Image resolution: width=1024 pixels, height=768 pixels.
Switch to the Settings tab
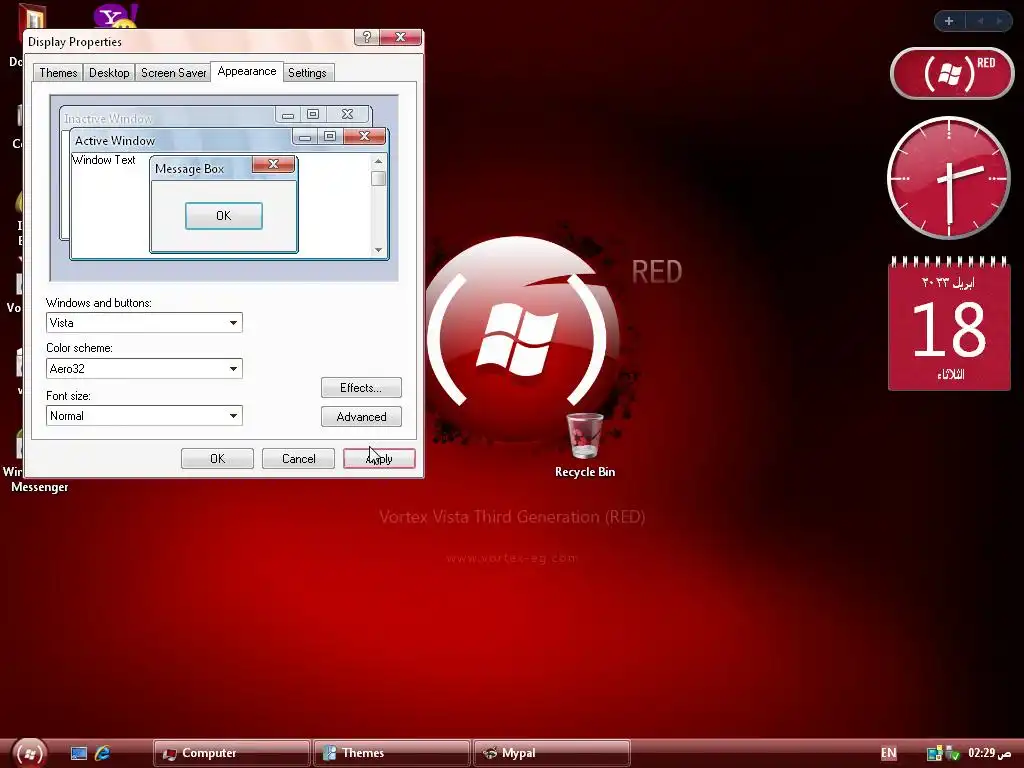pos(307,72)
